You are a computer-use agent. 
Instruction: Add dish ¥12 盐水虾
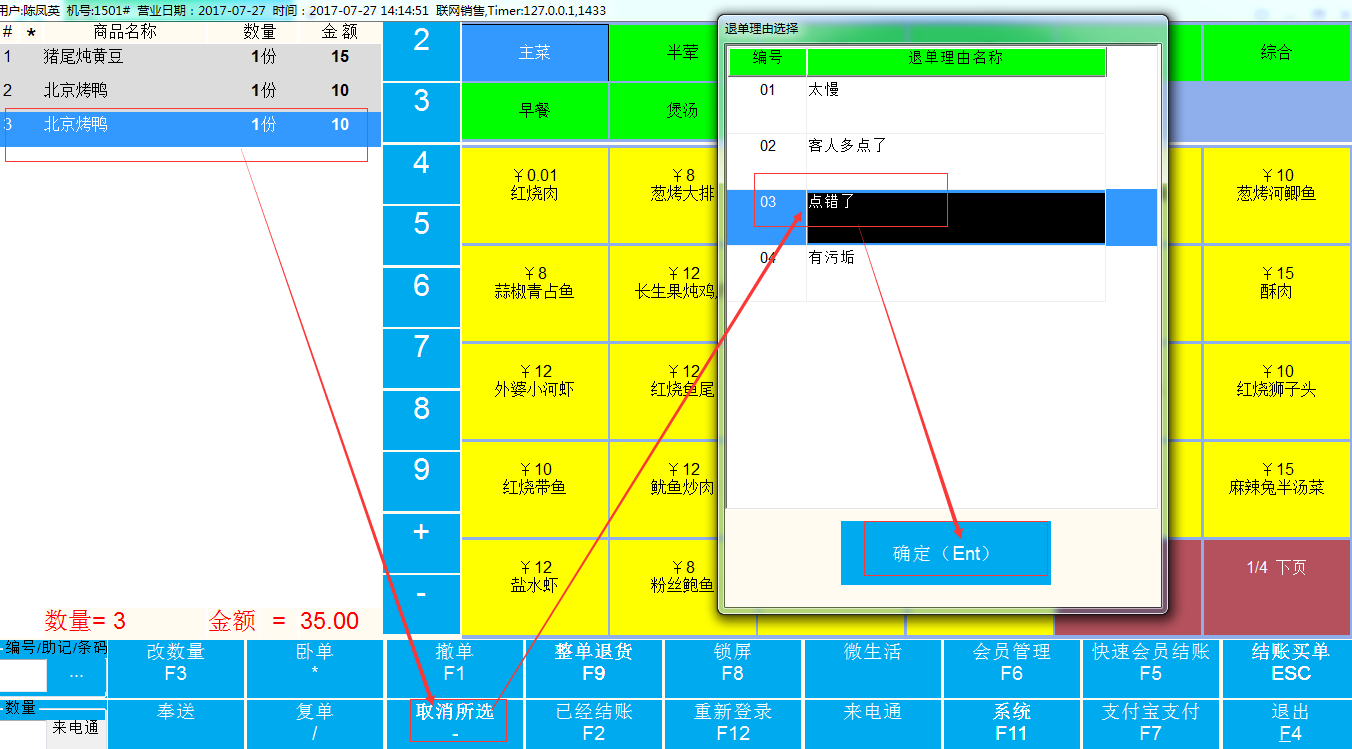click(x=535, y=587)
